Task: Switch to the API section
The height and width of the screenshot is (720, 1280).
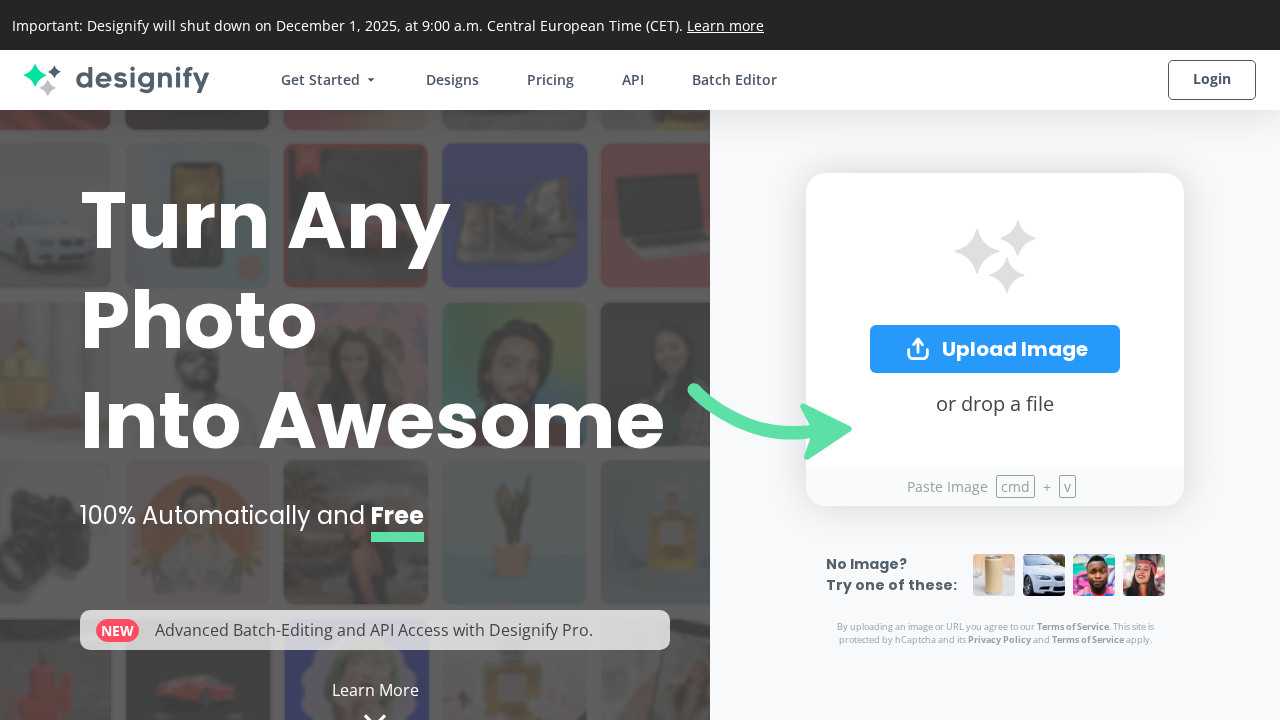Action: 633,80
